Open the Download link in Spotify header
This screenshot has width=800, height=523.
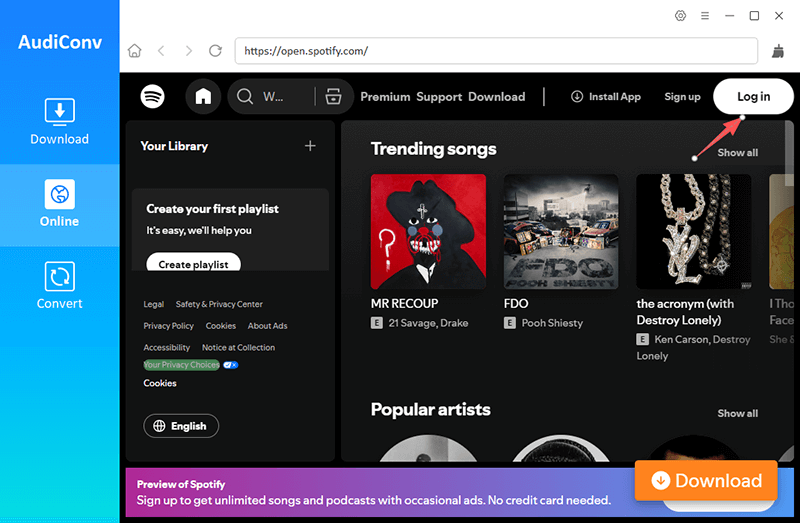tap(496, 96)
